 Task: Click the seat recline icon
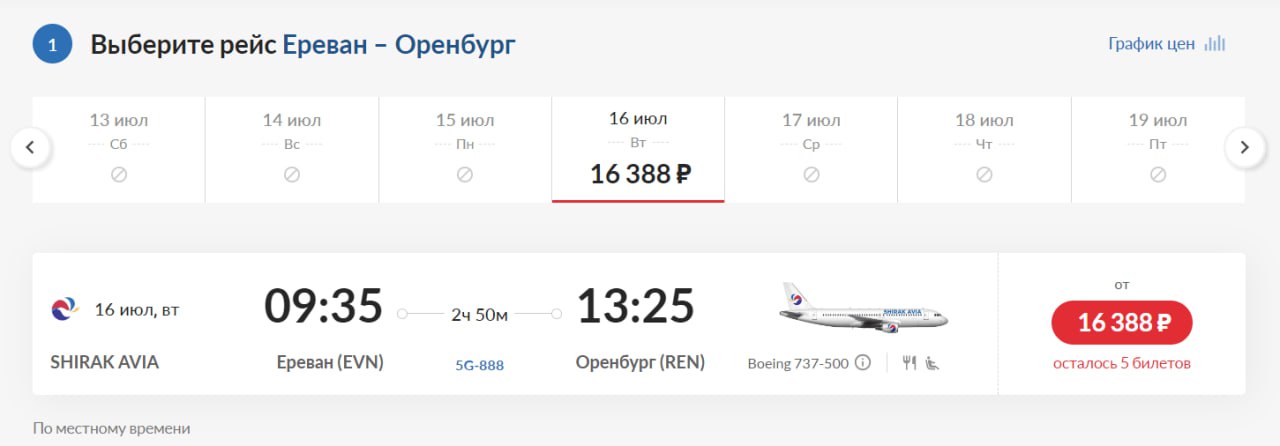932,362
